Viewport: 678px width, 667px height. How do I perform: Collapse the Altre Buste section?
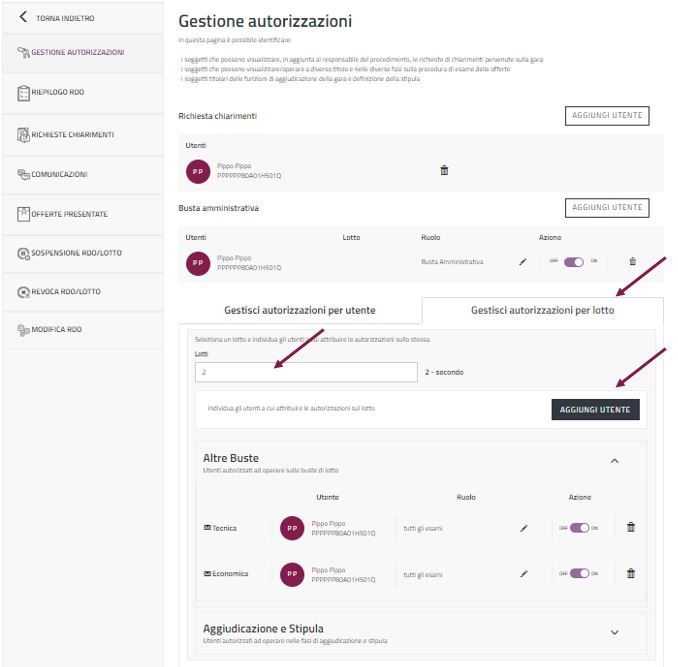coord(614,461)
